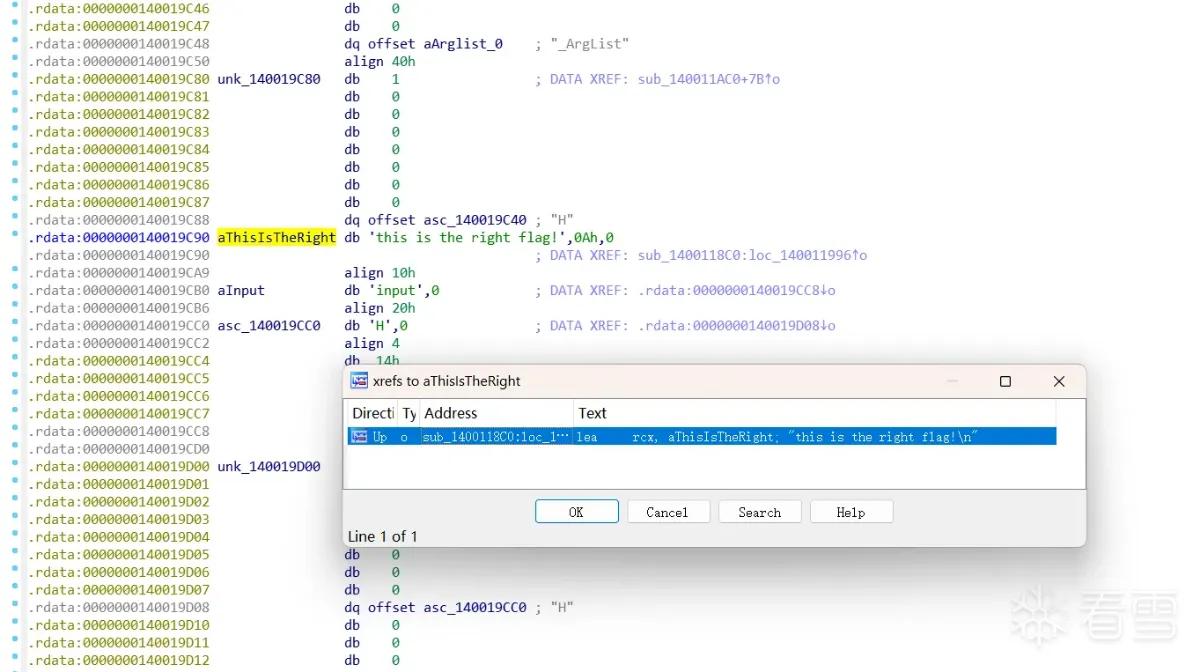The height and width of the screenshot is (672, 1200).
Task: Select the unk_140019D00 label
Action: (269, 467)
